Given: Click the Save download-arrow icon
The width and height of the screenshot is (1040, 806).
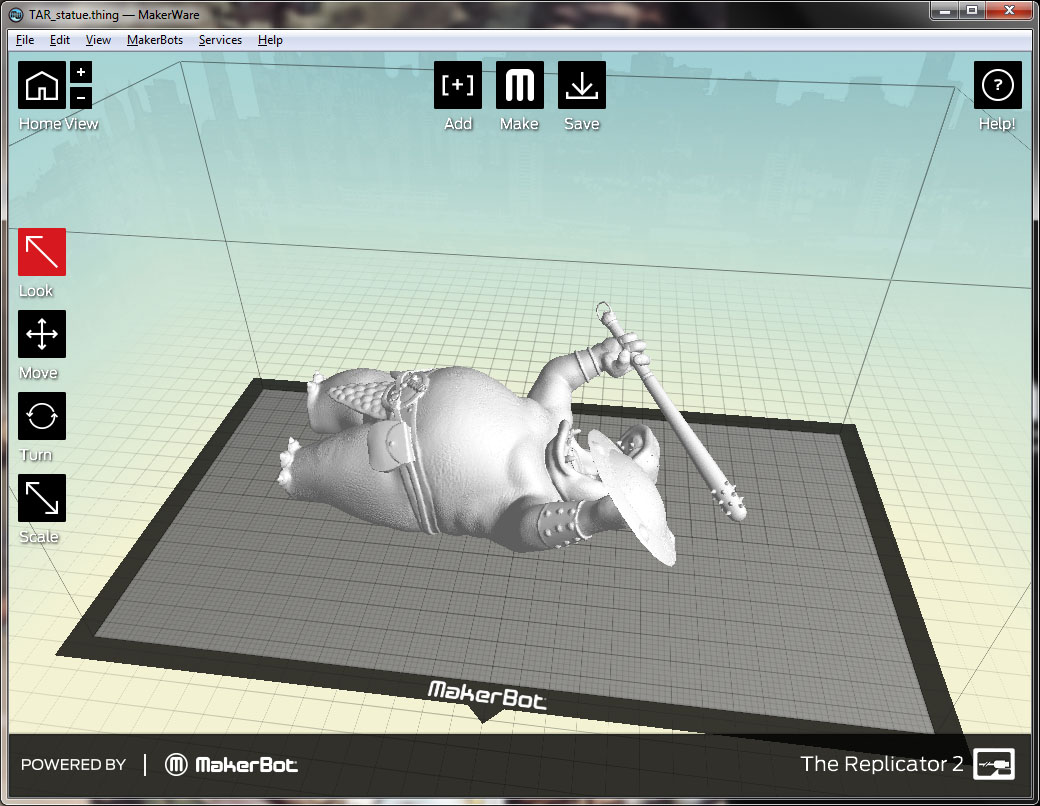Looking at the screenshot, I should point(581,86).
